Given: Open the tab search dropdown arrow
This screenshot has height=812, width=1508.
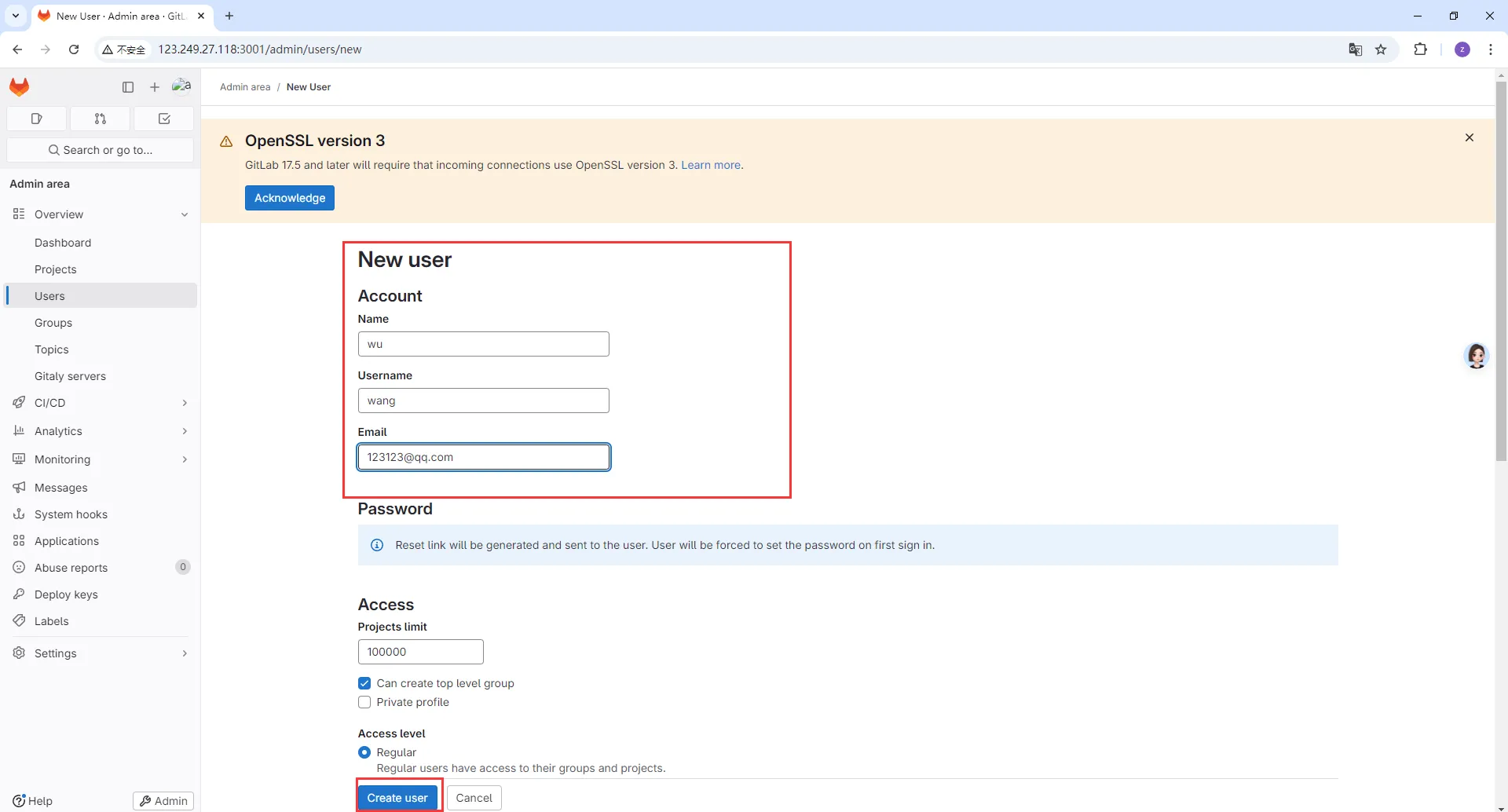Looking at the screenshot, I should (x=15, y=16).
